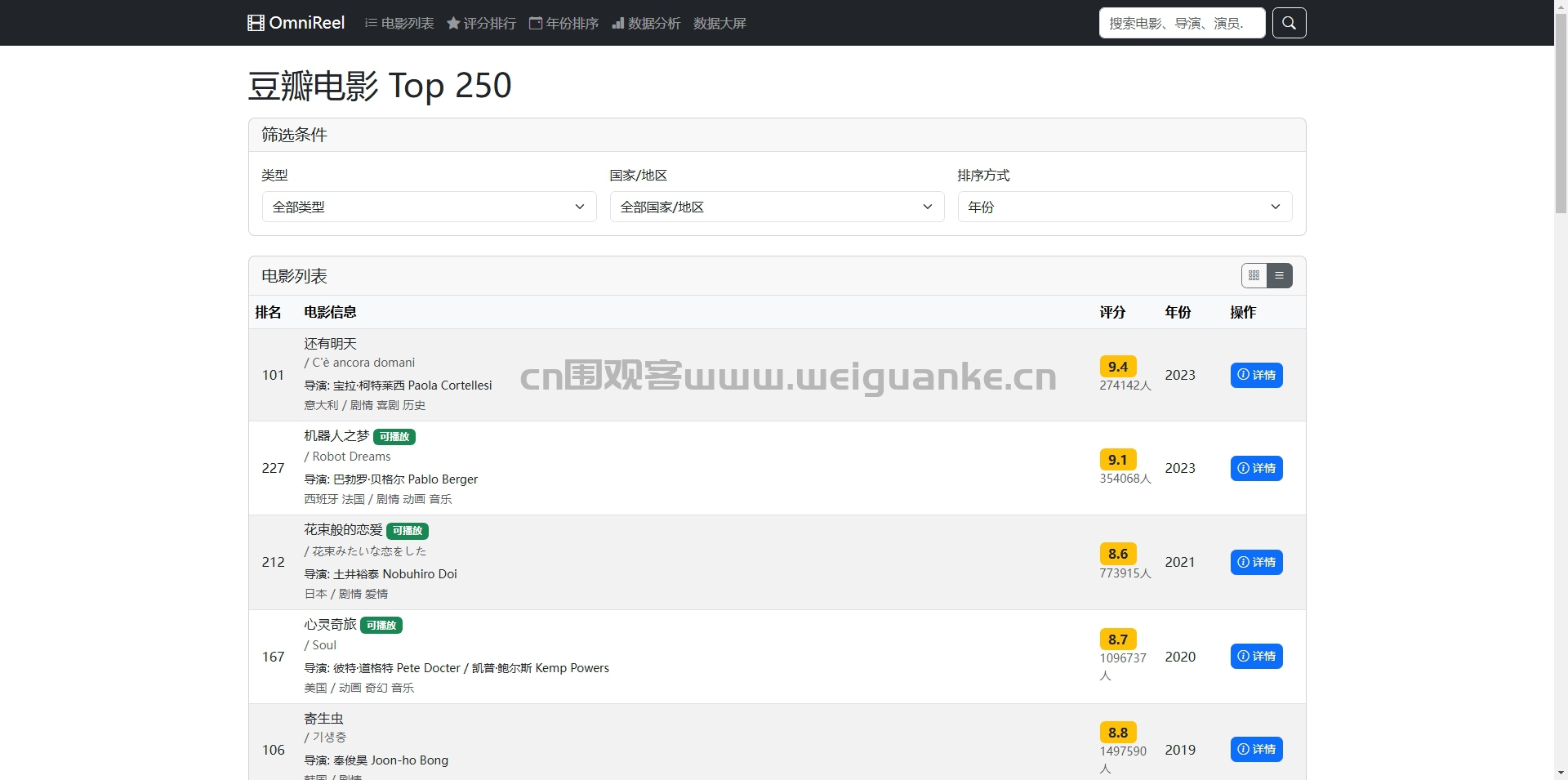Click the OmniReel brand link
Screen dimensions: 1568x780
pos(296,23)
